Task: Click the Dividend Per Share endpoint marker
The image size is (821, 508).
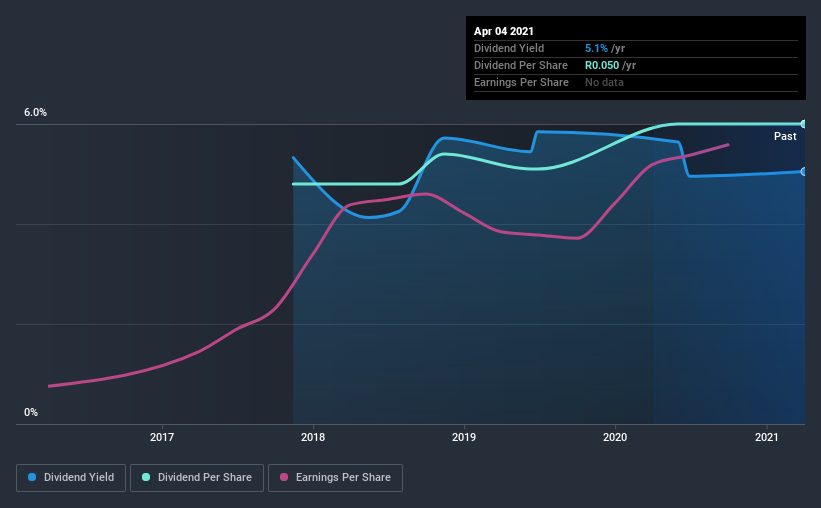Action: (803, 124)
